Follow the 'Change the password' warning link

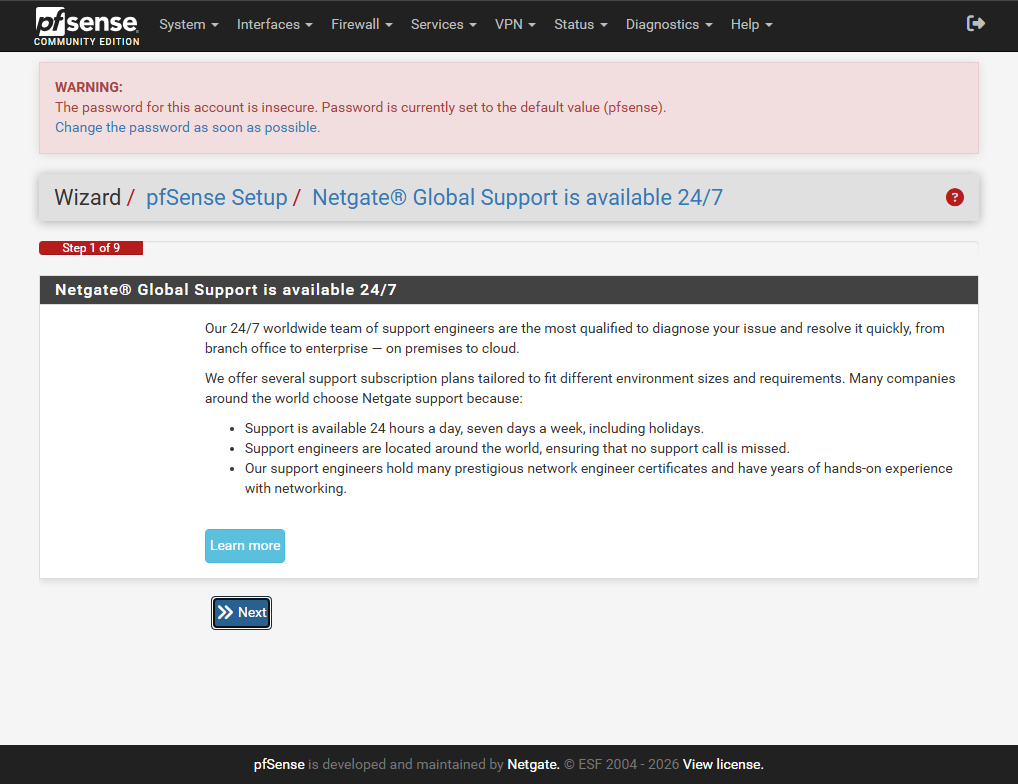point(187,128)
